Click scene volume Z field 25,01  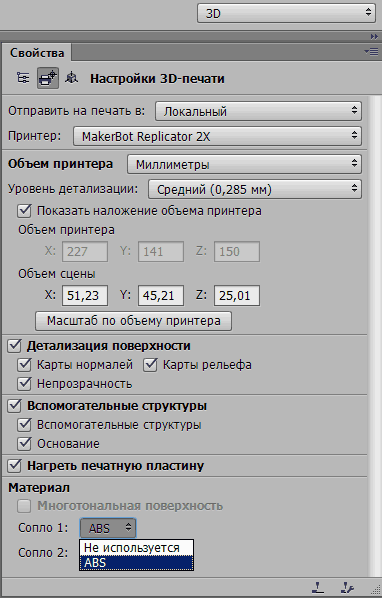[237, 296]
